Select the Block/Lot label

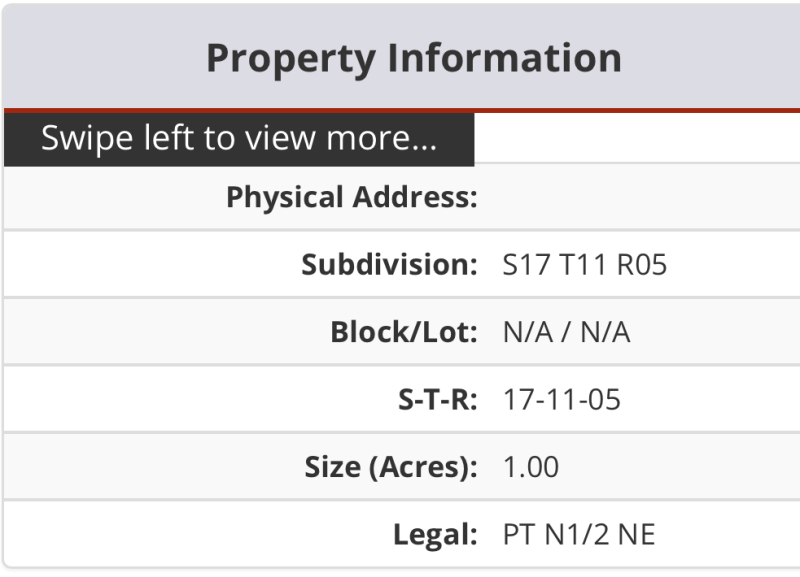tap(404, 332)
